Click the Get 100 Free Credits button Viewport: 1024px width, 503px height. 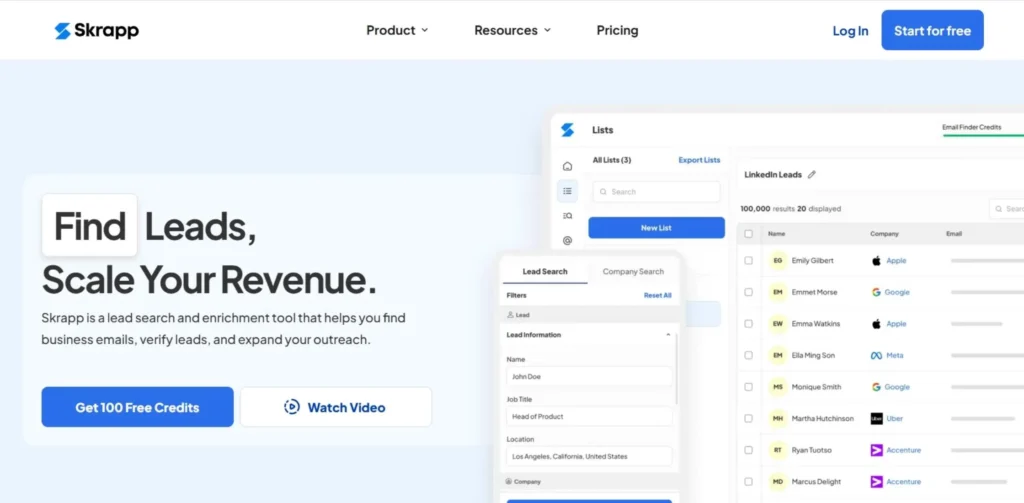(137, 407)
